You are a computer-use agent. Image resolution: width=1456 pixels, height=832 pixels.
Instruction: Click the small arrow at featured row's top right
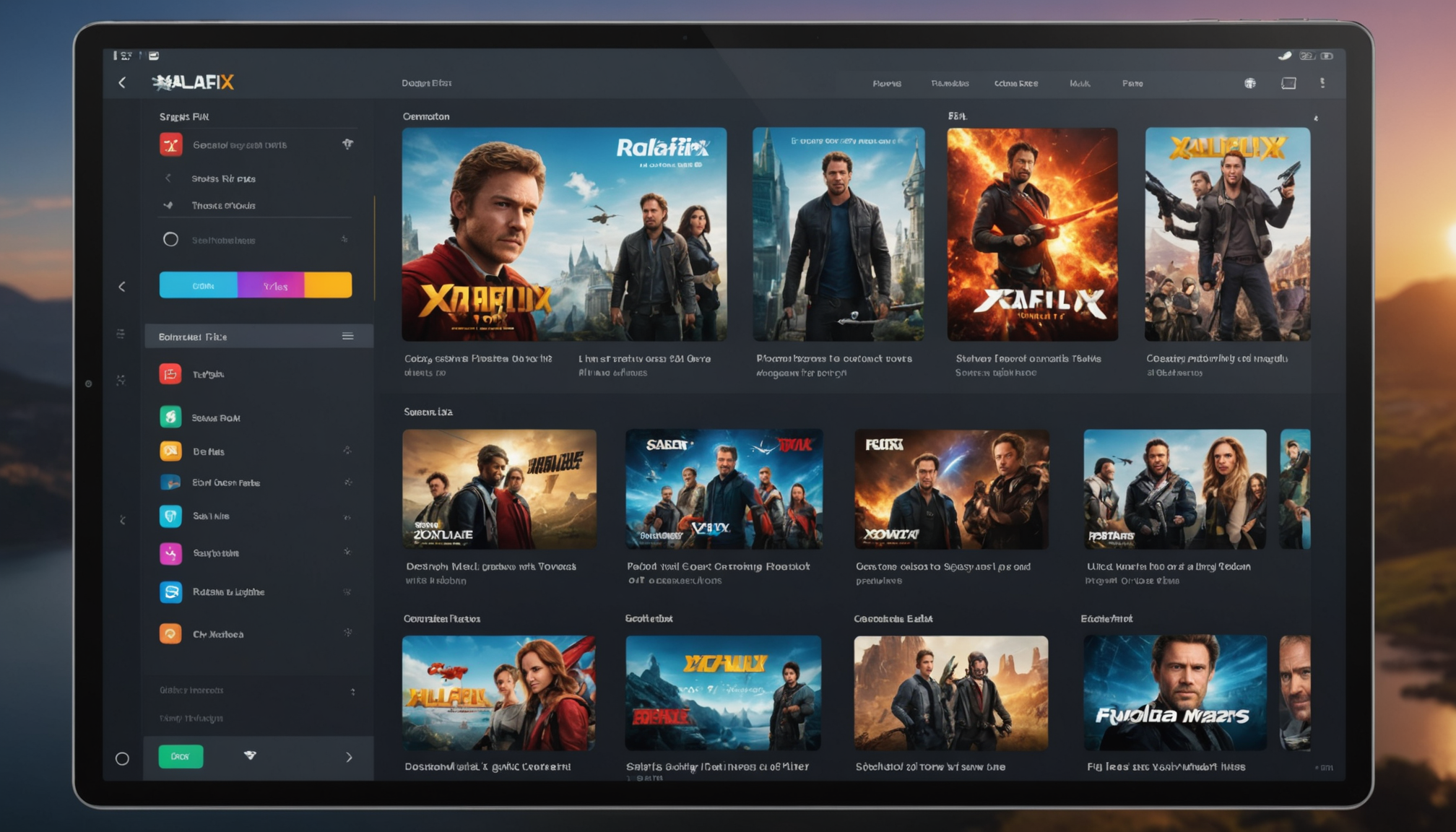tap(1316, 118)
